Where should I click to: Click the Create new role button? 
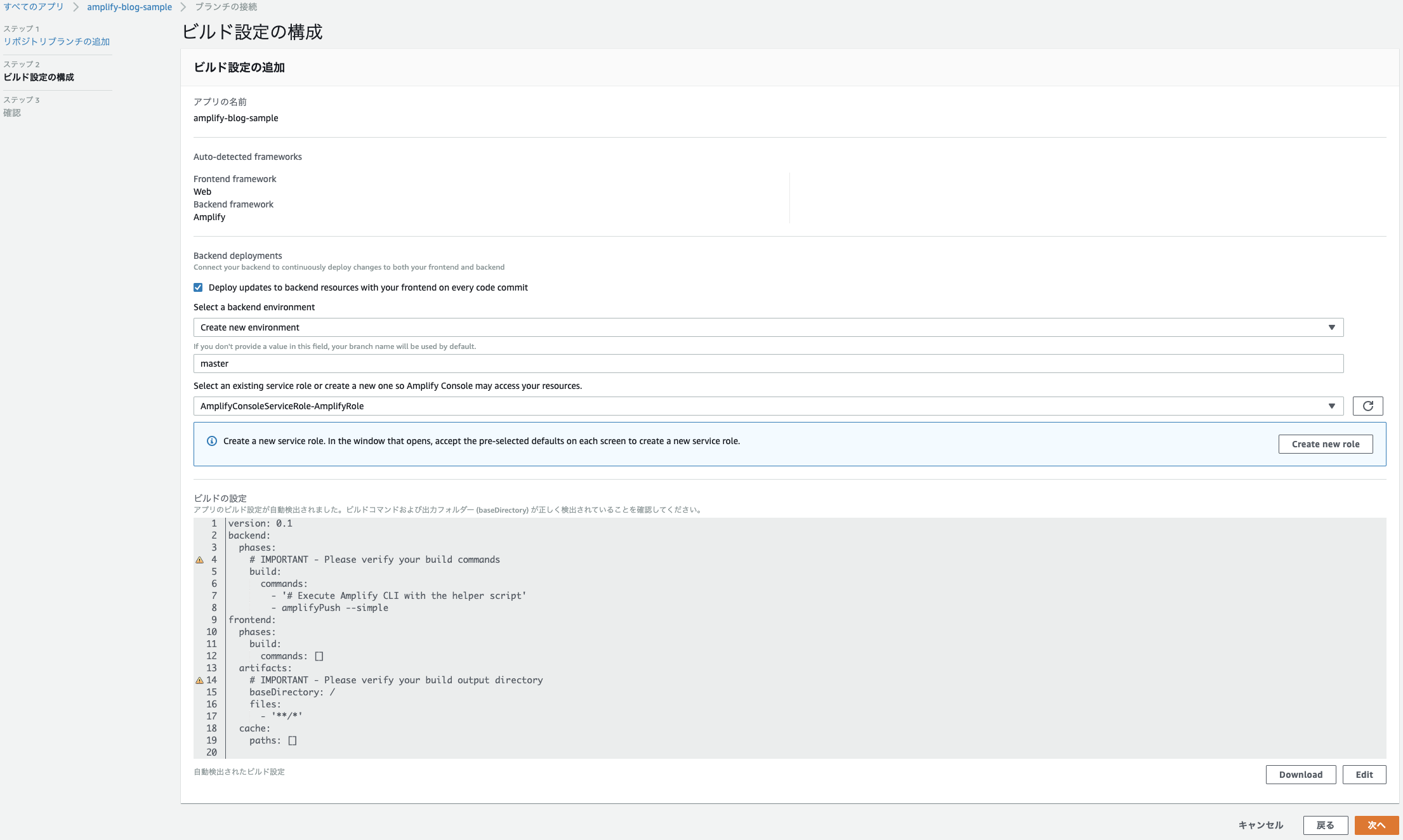coord(1325,444)
